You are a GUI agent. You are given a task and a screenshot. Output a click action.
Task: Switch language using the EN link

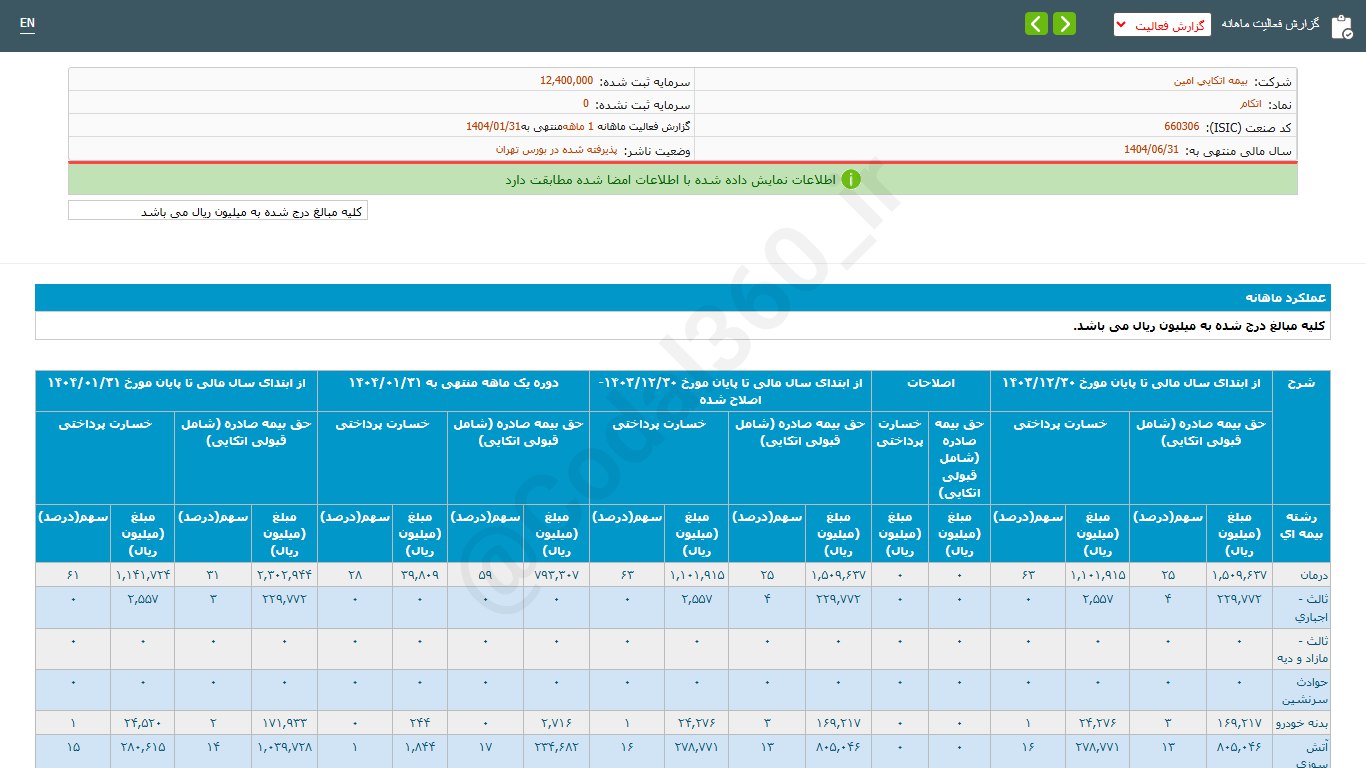[27, 23]
